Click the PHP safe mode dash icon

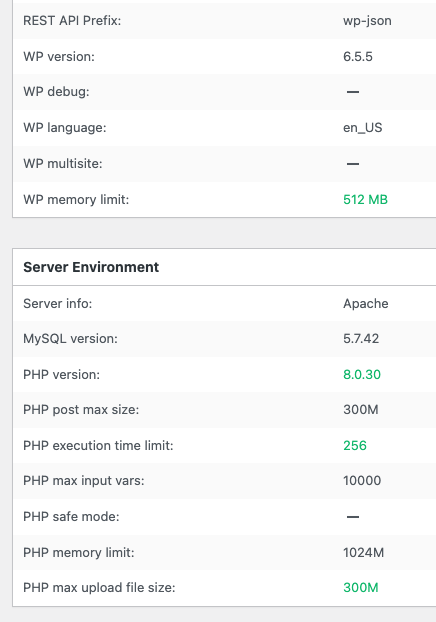point(353,516)
